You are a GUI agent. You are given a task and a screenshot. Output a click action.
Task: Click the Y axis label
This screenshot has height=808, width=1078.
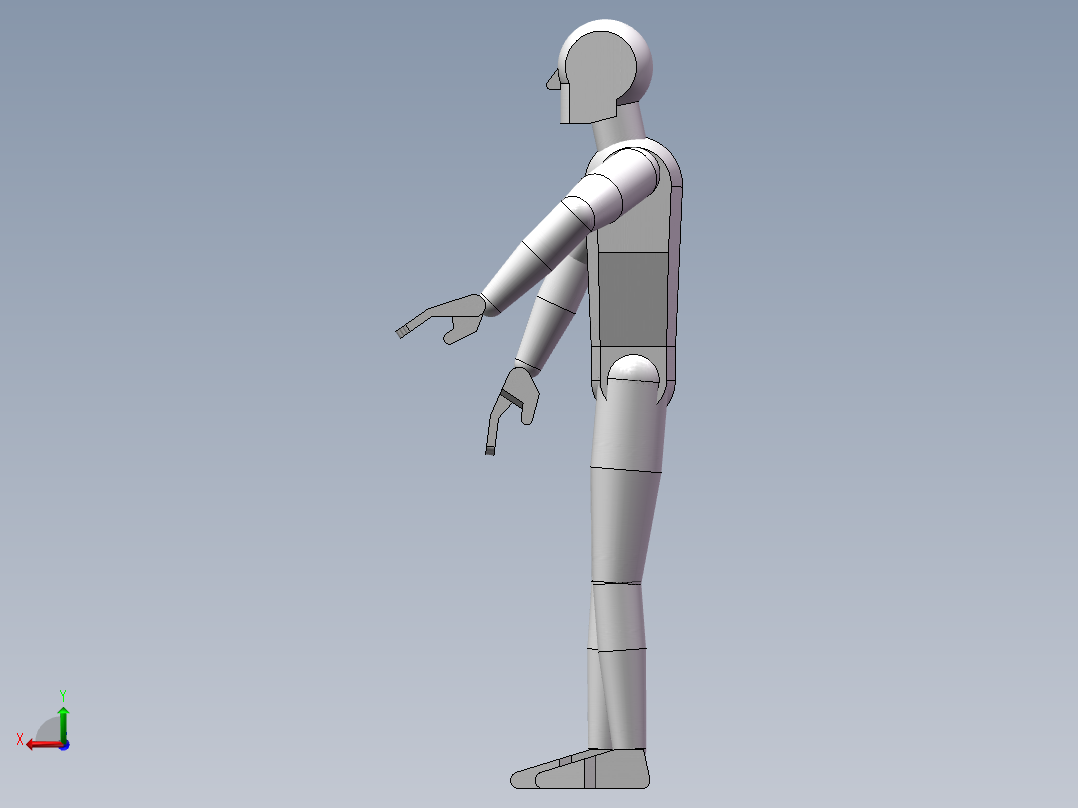(63, 694)
